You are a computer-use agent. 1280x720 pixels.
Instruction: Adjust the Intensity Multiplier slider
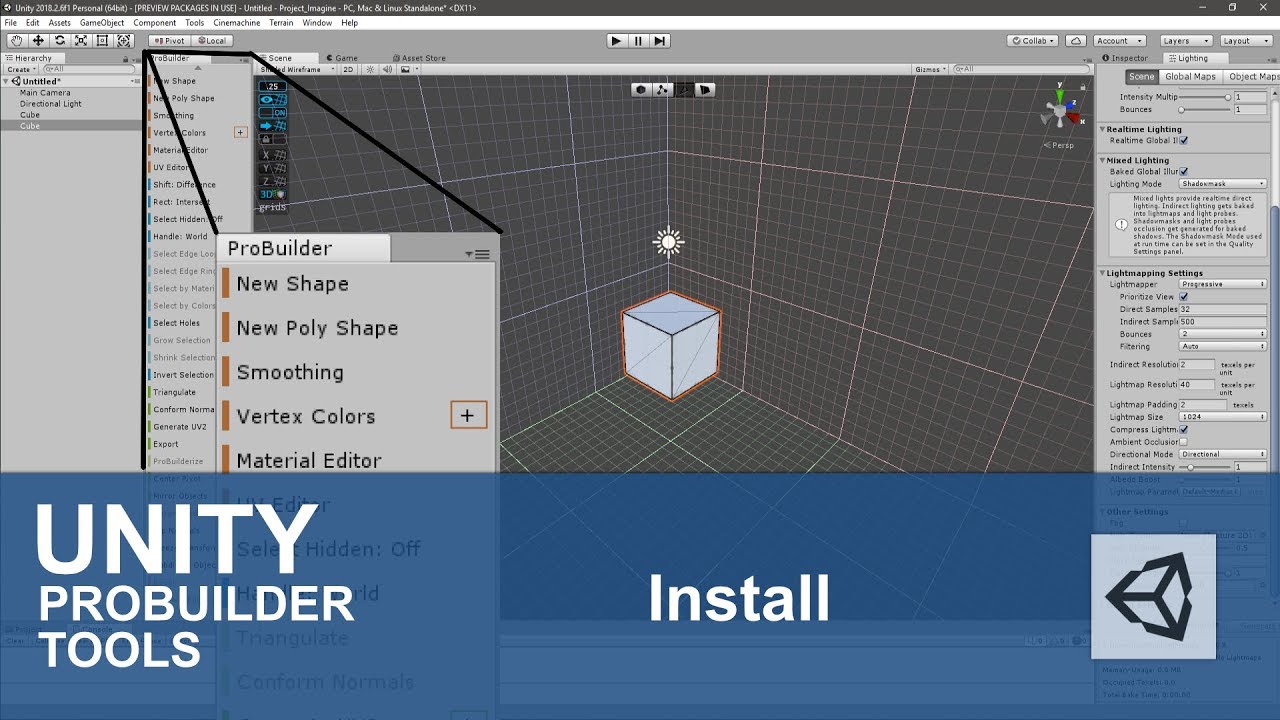(x=1205, y=97)
